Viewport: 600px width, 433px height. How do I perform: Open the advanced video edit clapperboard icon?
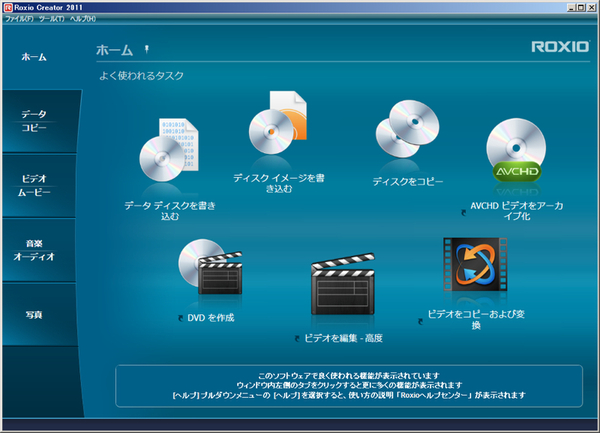[x=343, y=283]
